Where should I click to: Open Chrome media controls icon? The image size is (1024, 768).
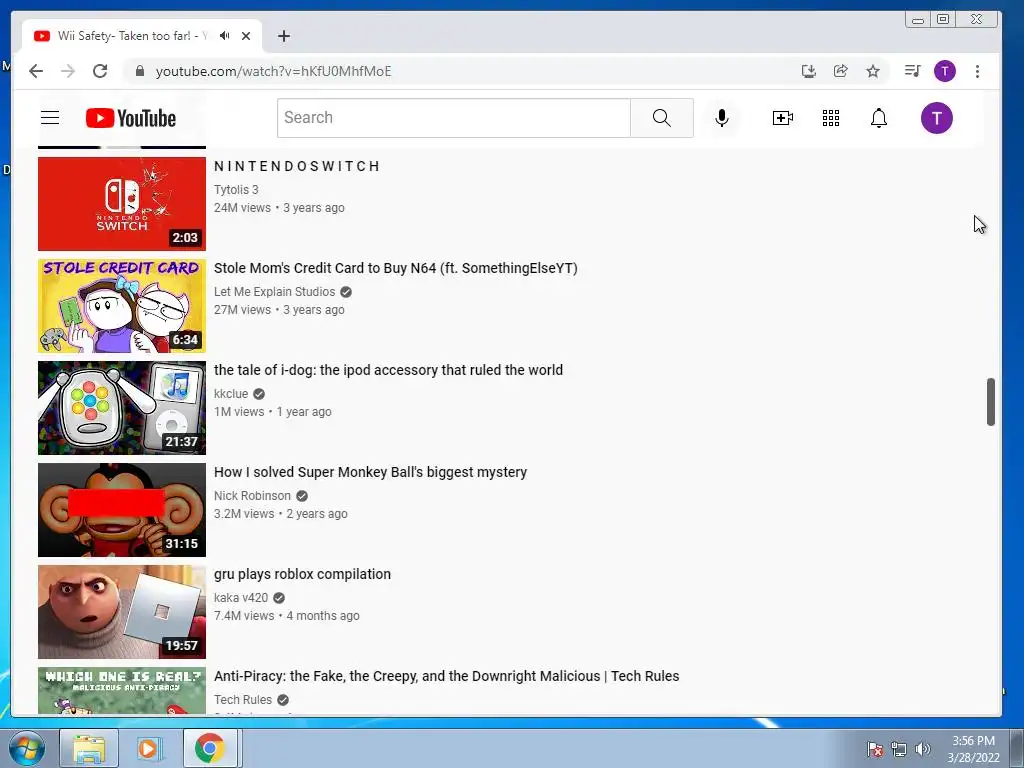(912, 71)
